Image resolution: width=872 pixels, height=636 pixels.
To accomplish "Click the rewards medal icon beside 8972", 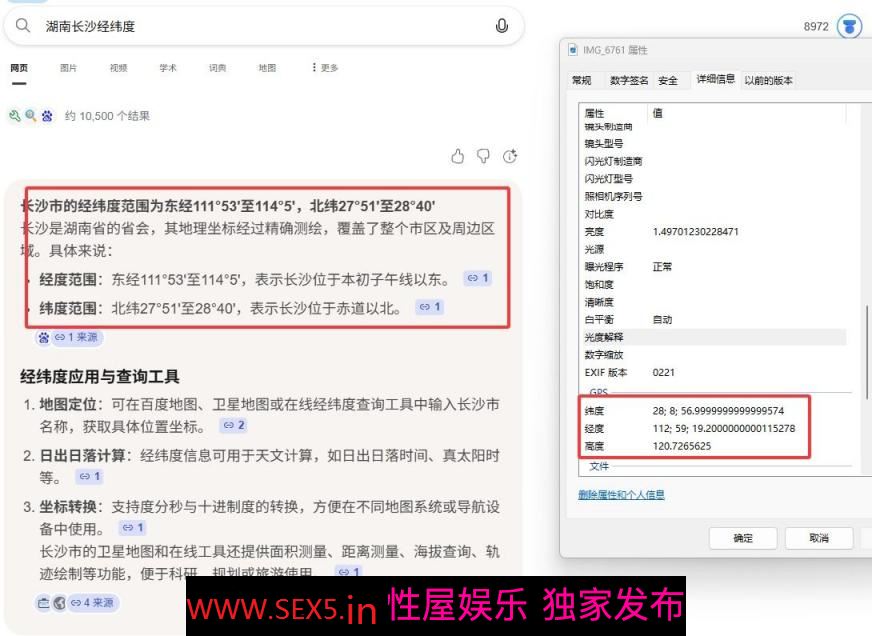I will 849,27.
